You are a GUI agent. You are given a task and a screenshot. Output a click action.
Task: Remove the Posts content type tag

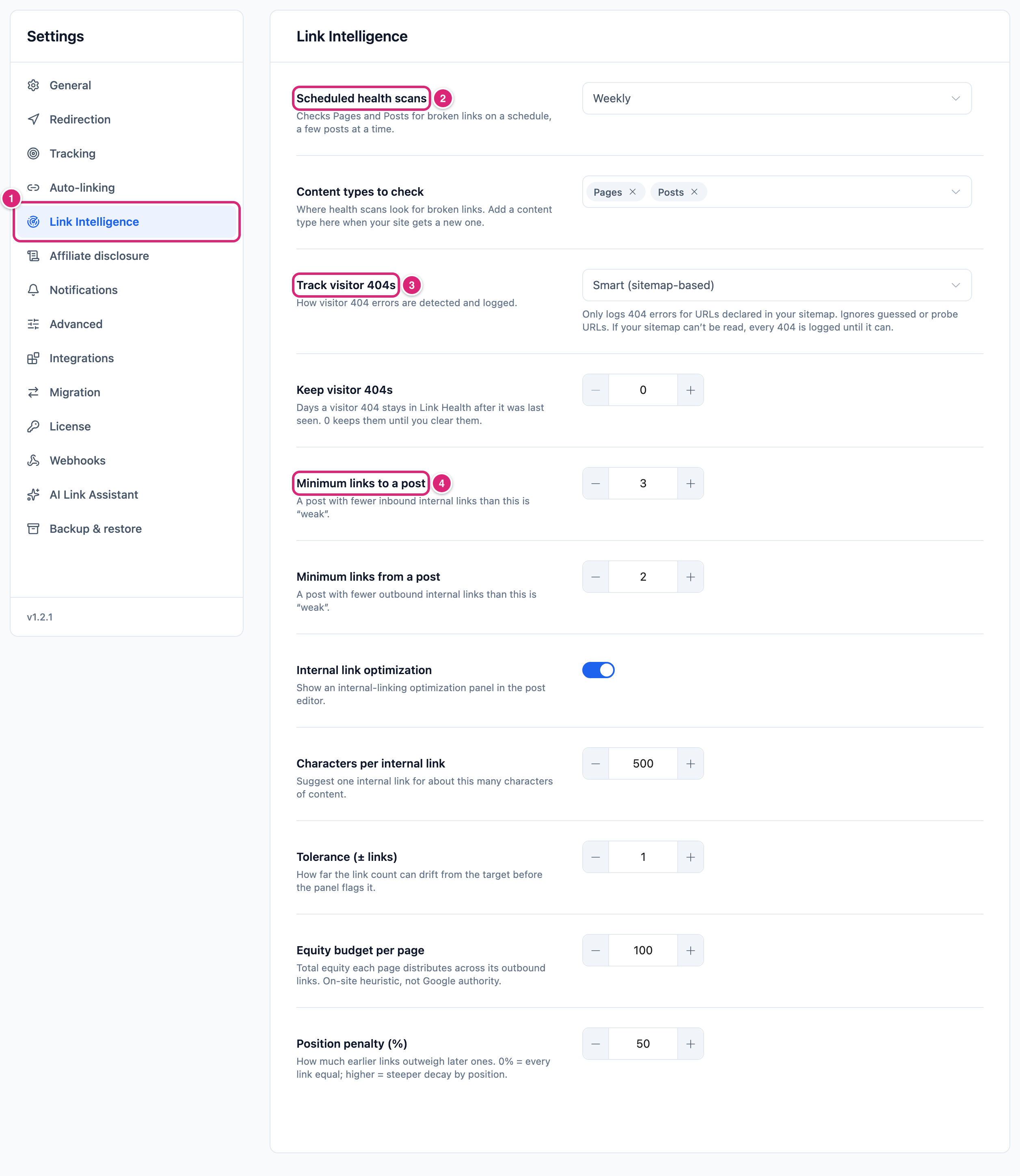(x=694, y=192)
